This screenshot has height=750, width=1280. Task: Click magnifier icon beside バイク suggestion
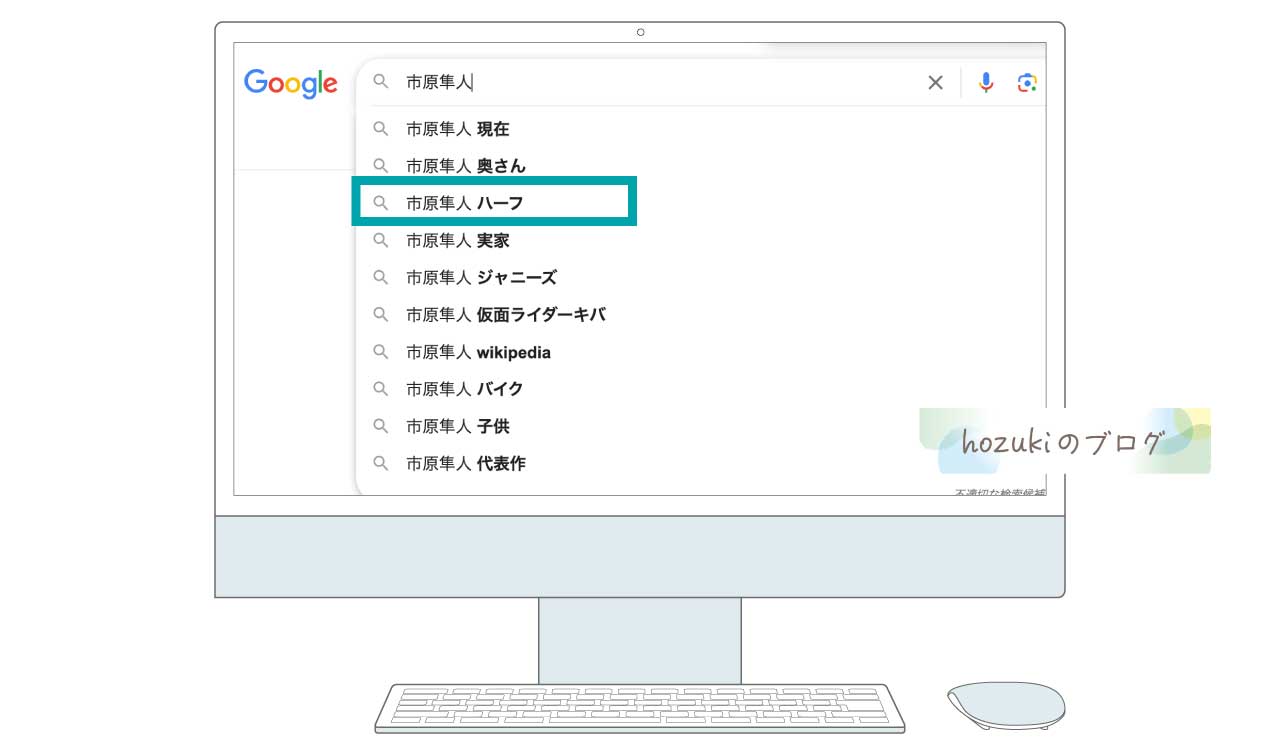380,388
